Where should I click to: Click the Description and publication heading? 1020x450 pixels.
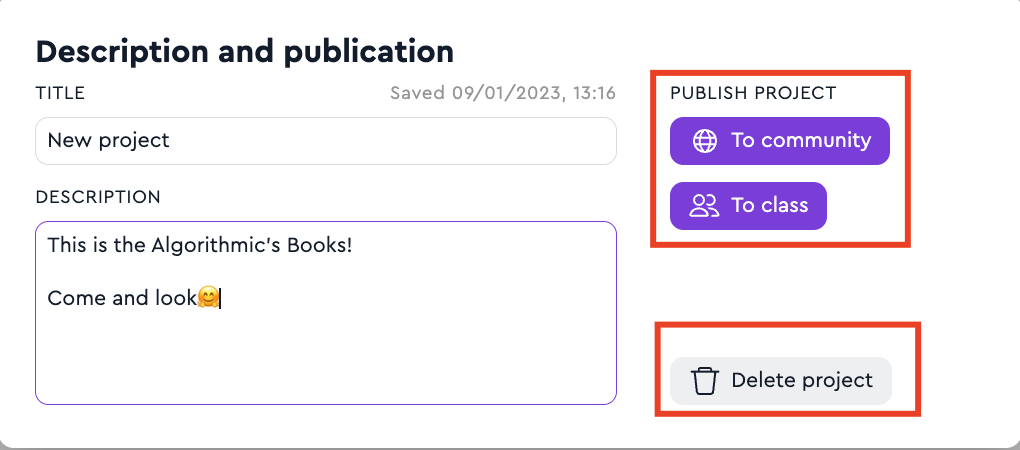(x=245, y=51)
